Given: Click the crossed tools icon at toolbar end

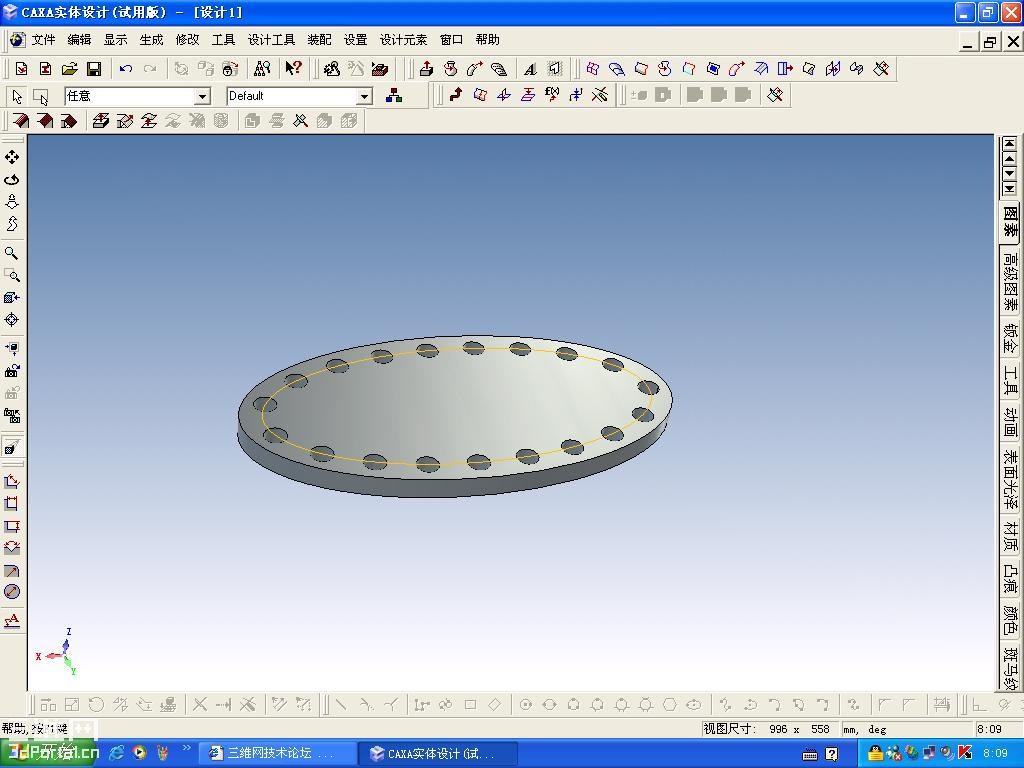Looking at the screenshot, I should point(881,69).
